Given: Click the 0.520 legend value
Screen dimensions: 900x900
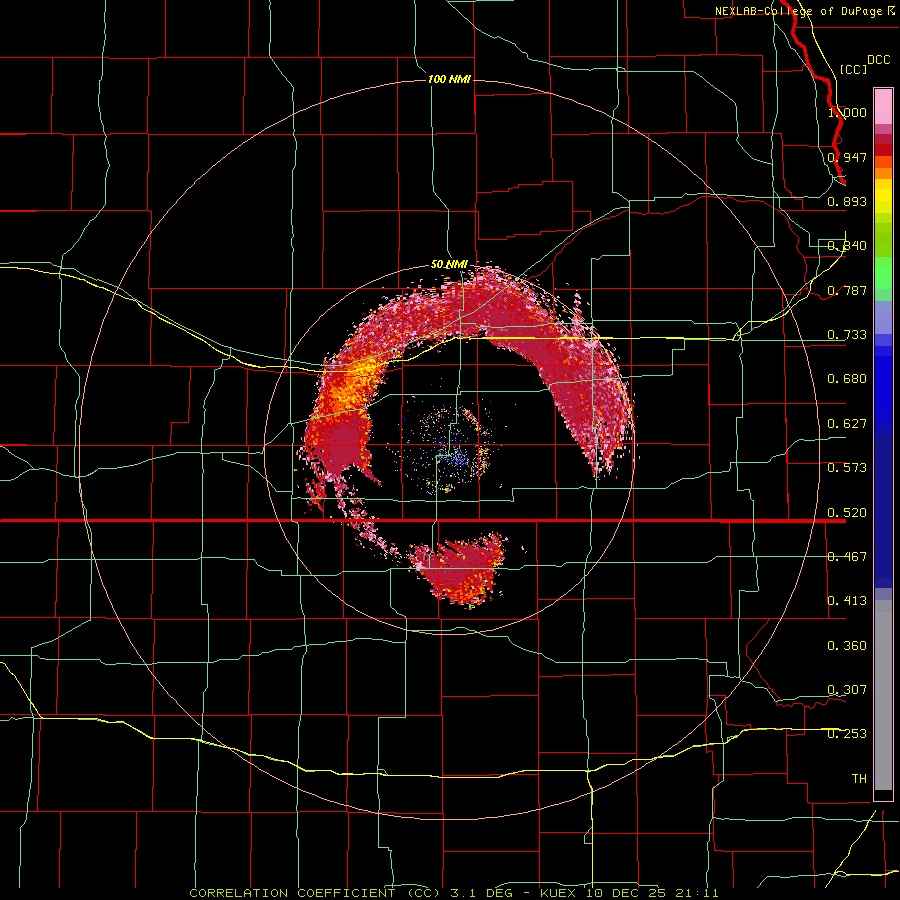Looking at the screenshot, I should 847,513.
